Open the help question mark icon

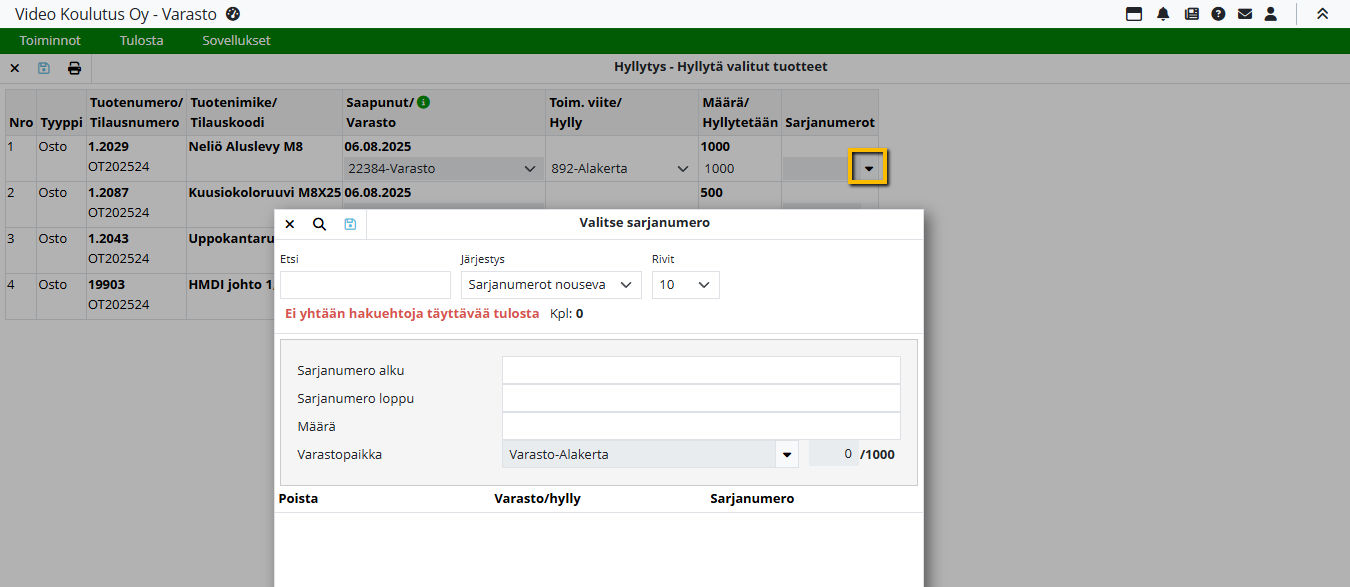tap(1218, 14)
